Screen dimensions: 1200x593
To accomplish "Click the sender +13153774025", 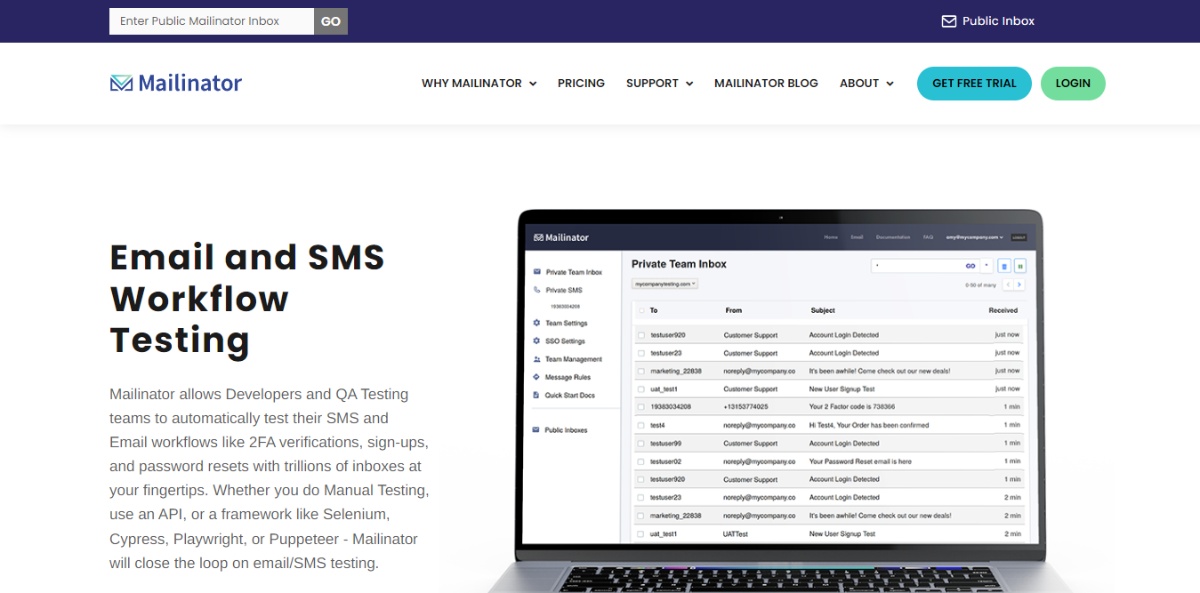I will click(744, 407).
